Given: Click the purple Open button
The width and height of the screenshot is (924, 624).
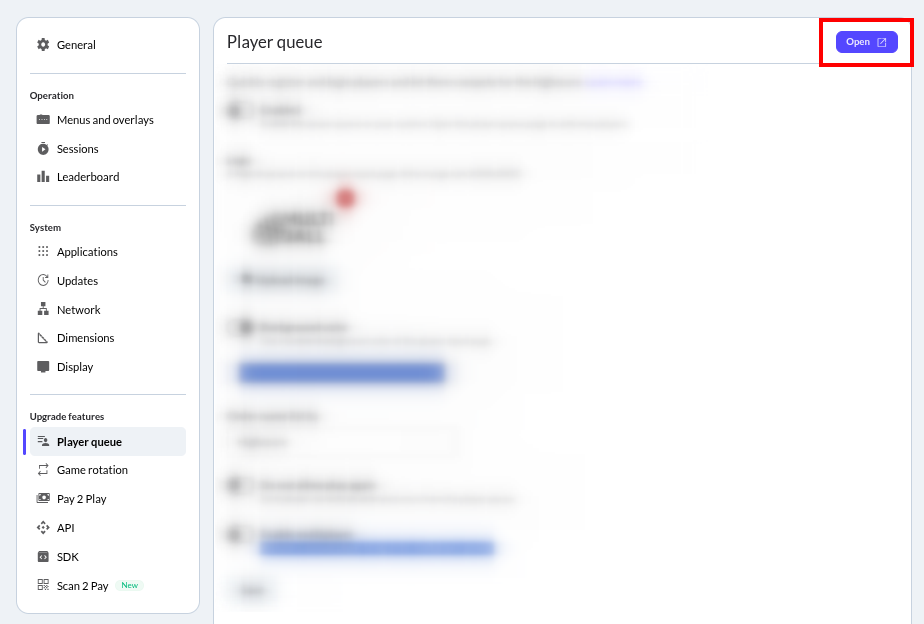Looking at the screenshot, I should point(866,42).
